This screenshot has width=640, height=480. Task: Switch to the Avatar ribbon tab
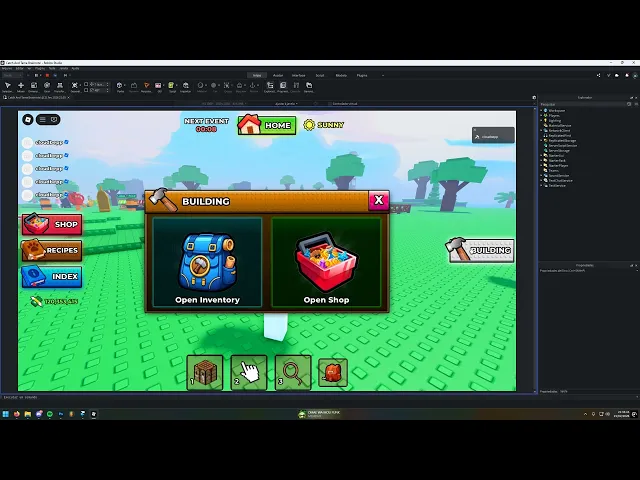tap(278, 76)
